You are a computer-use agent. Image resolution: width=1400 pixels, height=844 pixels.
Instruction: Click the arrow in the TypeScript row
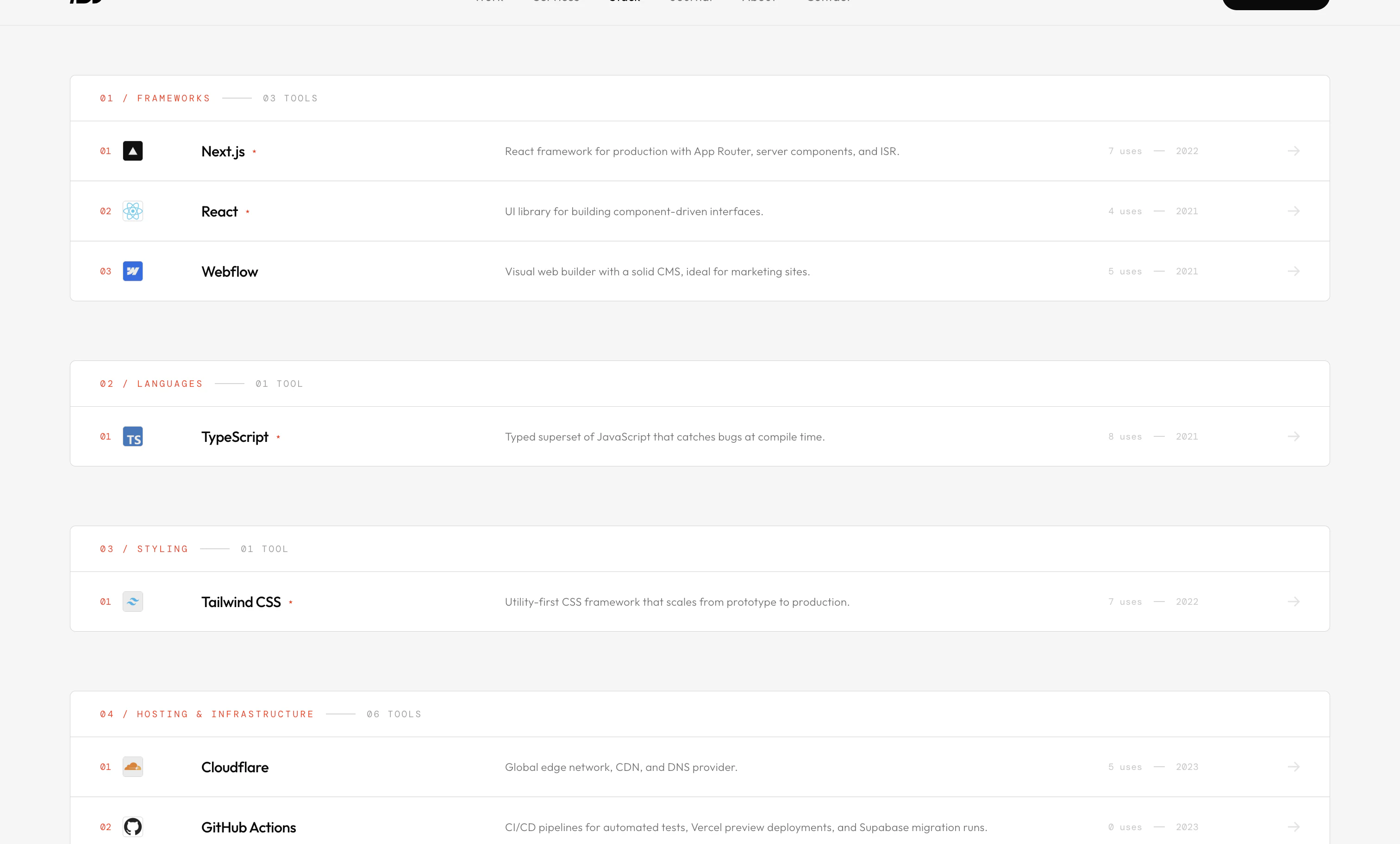pyautogui.click(x=1294, y=437)
